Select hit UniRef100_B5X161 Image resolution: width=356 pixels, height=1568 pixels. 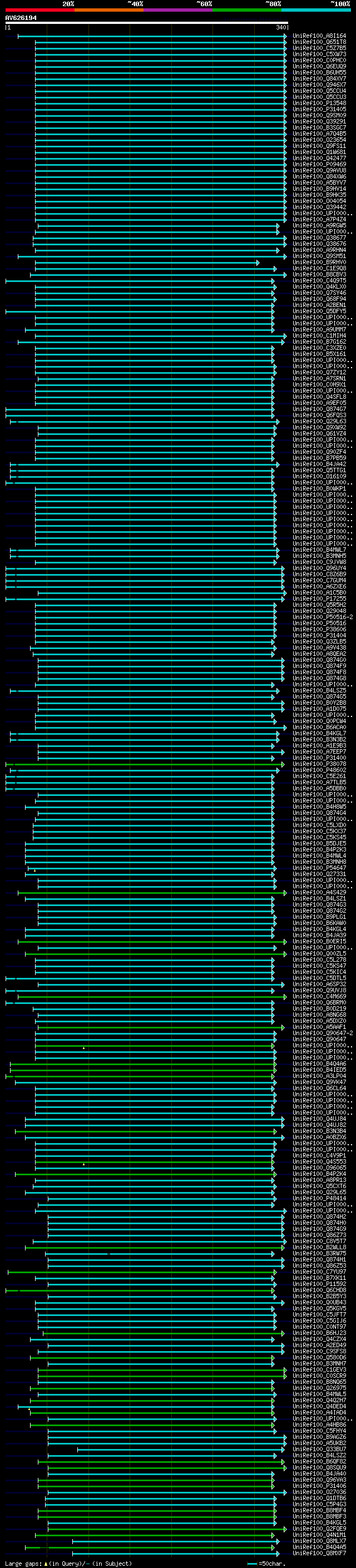319,354
